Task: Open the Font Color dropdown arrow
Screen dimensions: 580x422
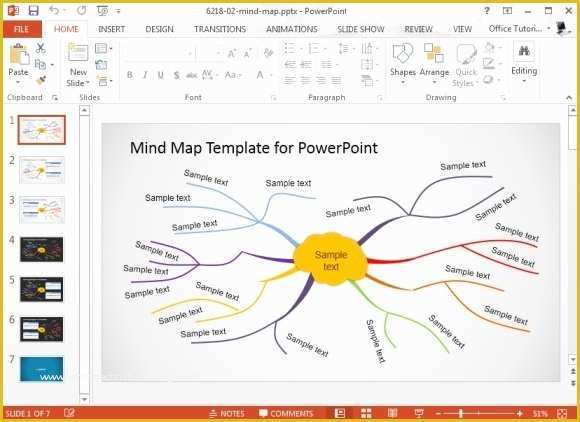Action: click(271, 75)
